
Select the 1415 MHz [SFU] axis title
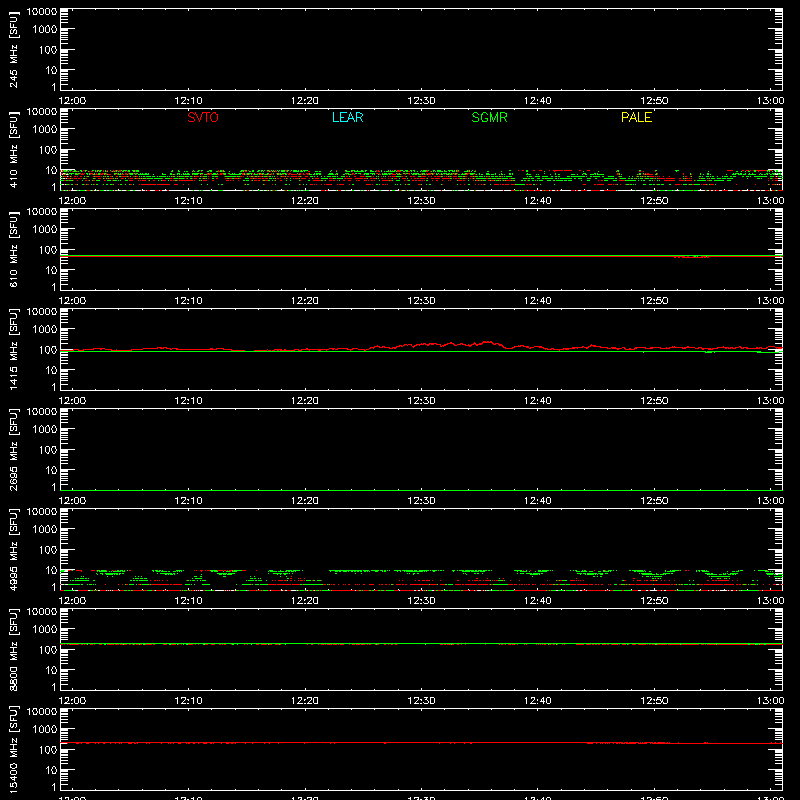14,349
